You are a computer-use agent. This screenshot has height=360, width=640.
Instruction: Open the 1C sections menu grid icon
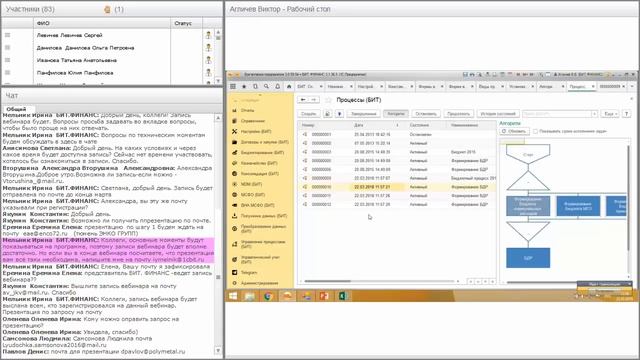tap(233, 87)
